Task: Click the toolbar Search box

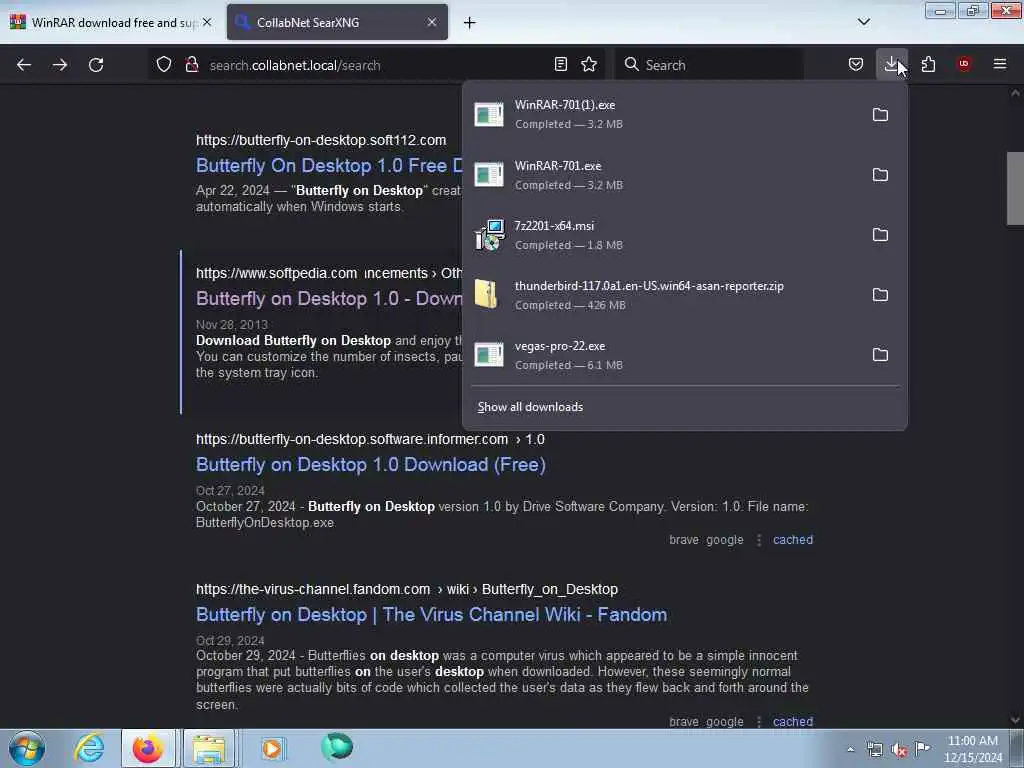Action: coord(710,65)
